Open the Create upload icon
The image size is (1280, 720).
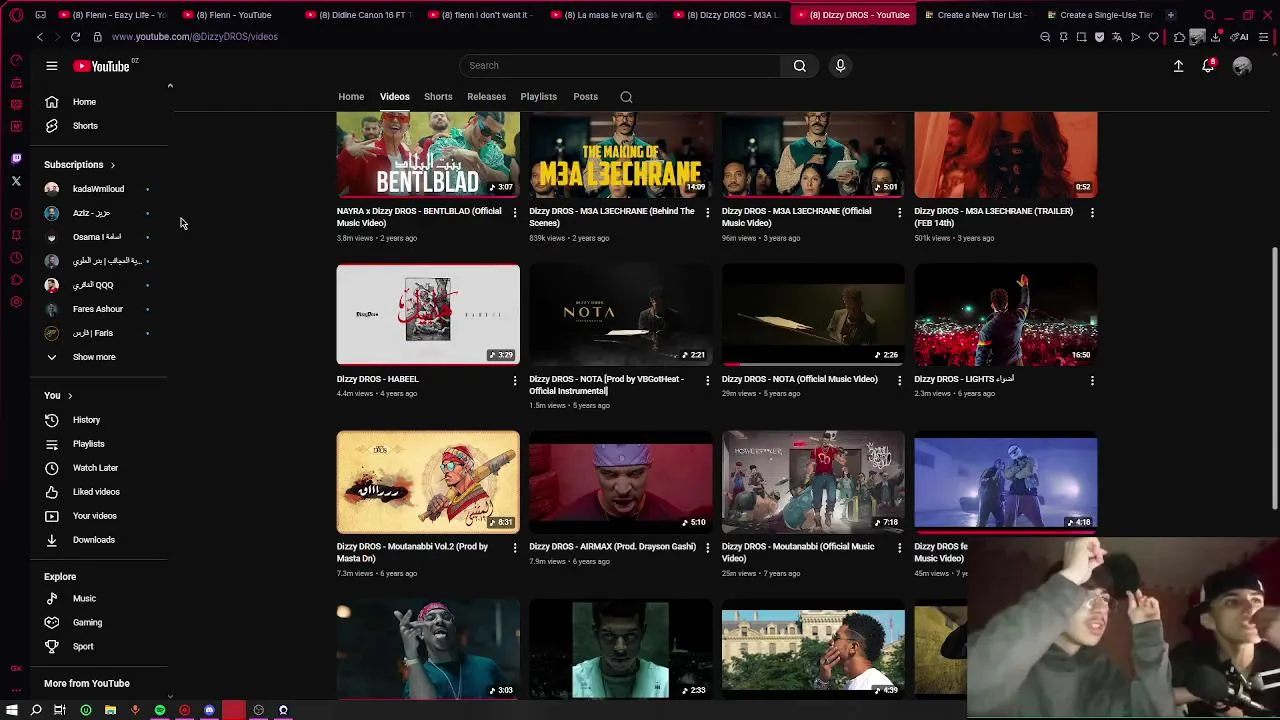click(x=1178, y=66)
